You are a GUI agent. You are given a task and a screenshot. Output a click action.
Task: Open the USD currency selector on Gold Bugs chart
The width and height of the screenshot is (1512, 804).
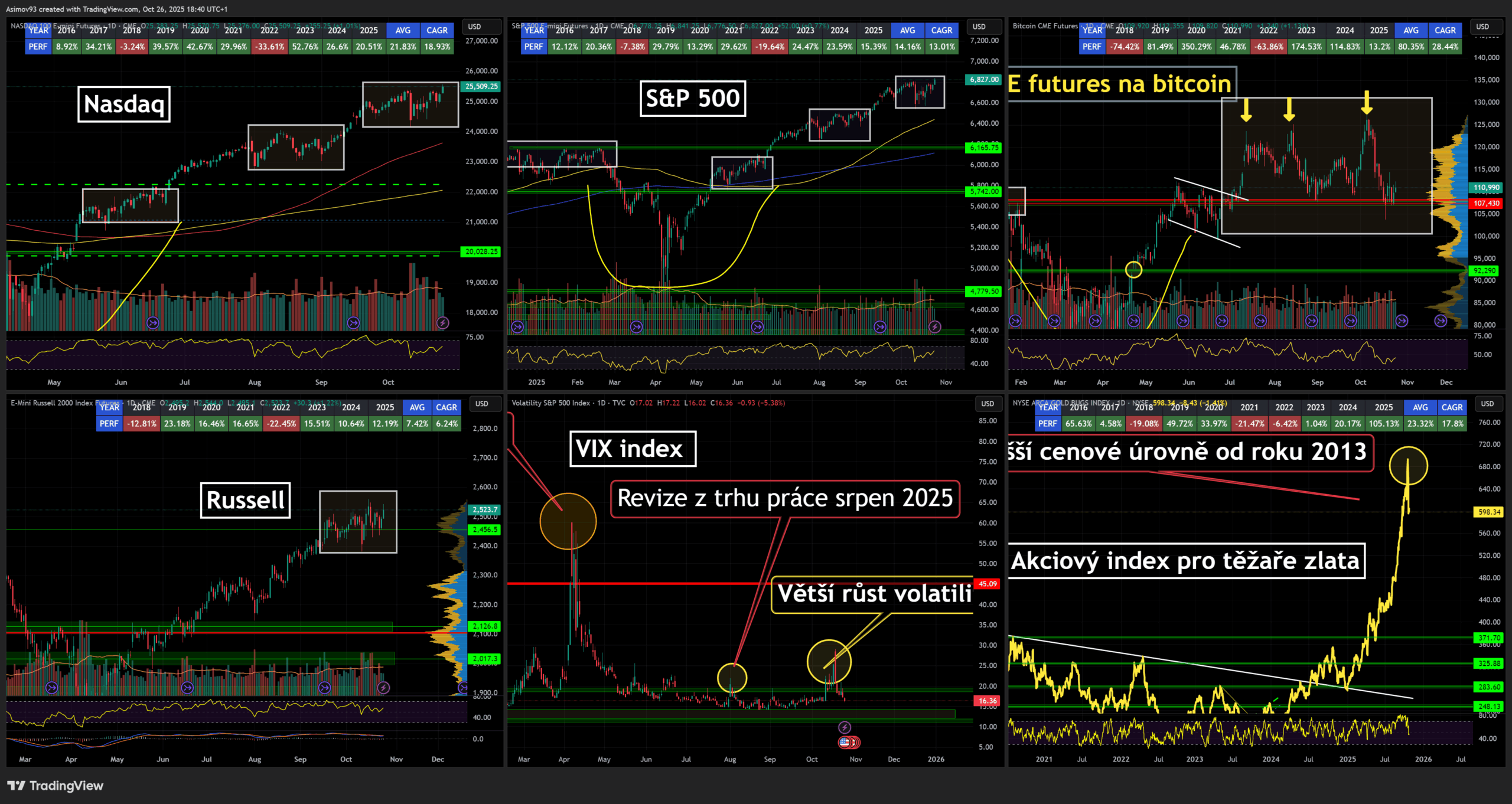[x=1487, y=404]
